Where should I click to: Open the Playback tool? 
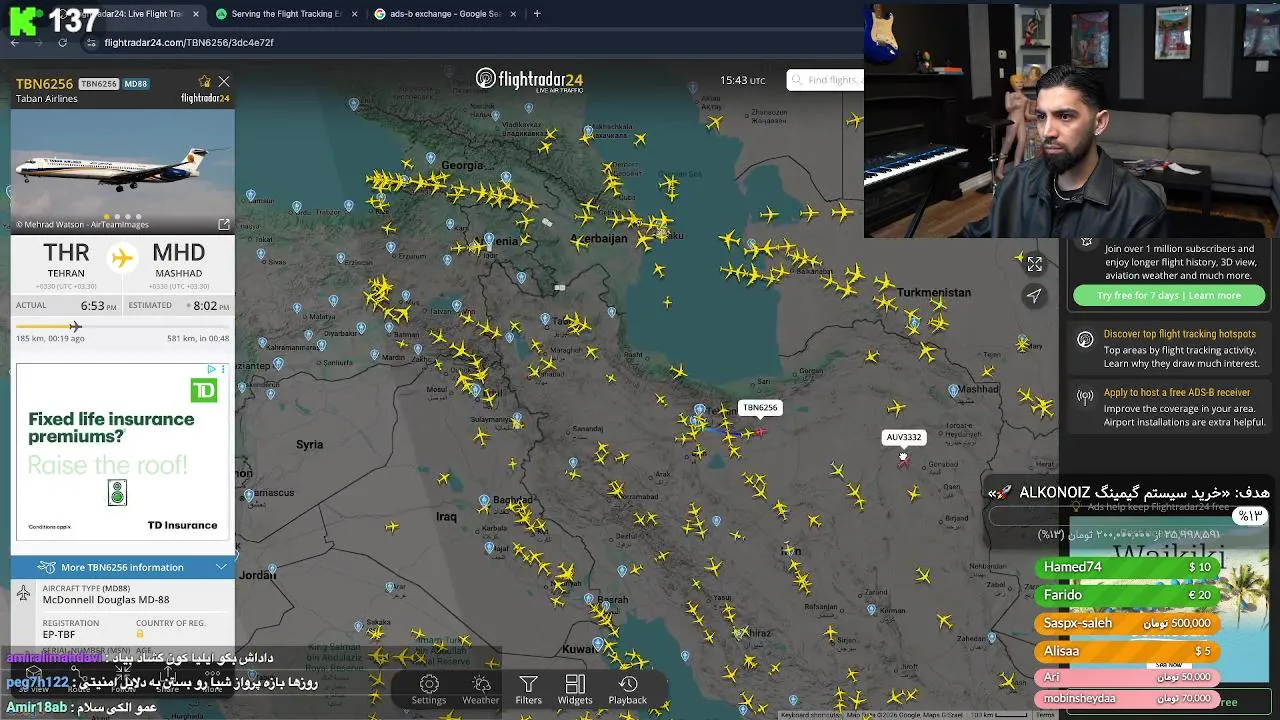[x=628, y=689]
